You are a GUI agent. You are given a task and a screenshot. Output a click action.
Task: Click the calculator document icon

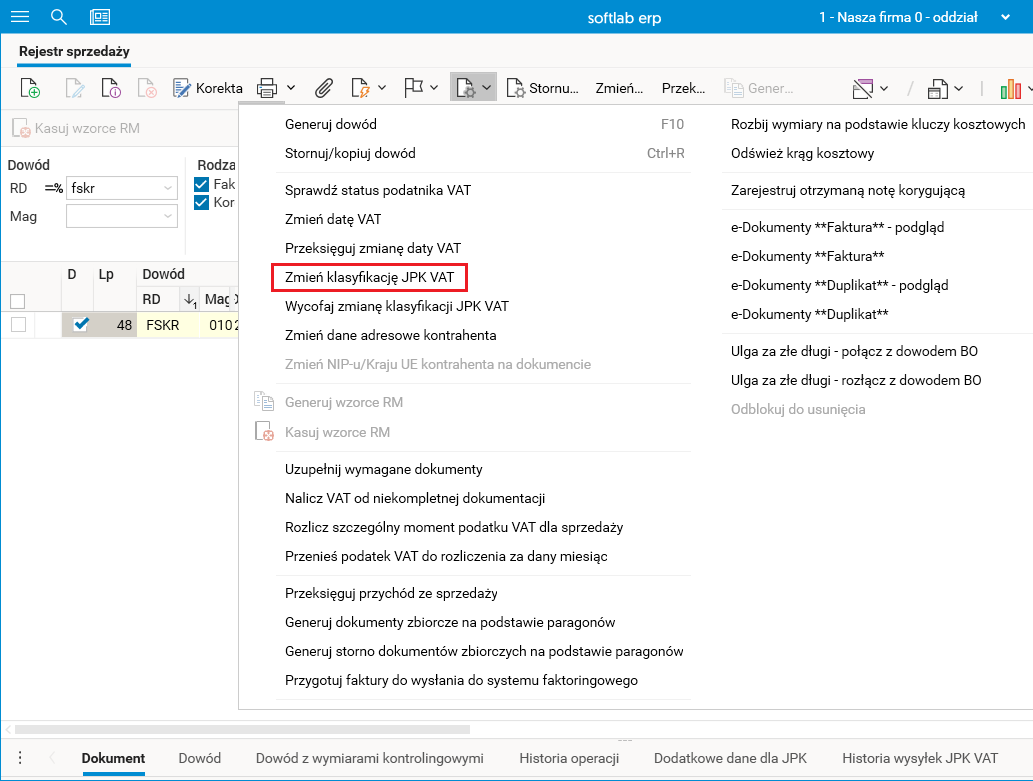point(937,88)
